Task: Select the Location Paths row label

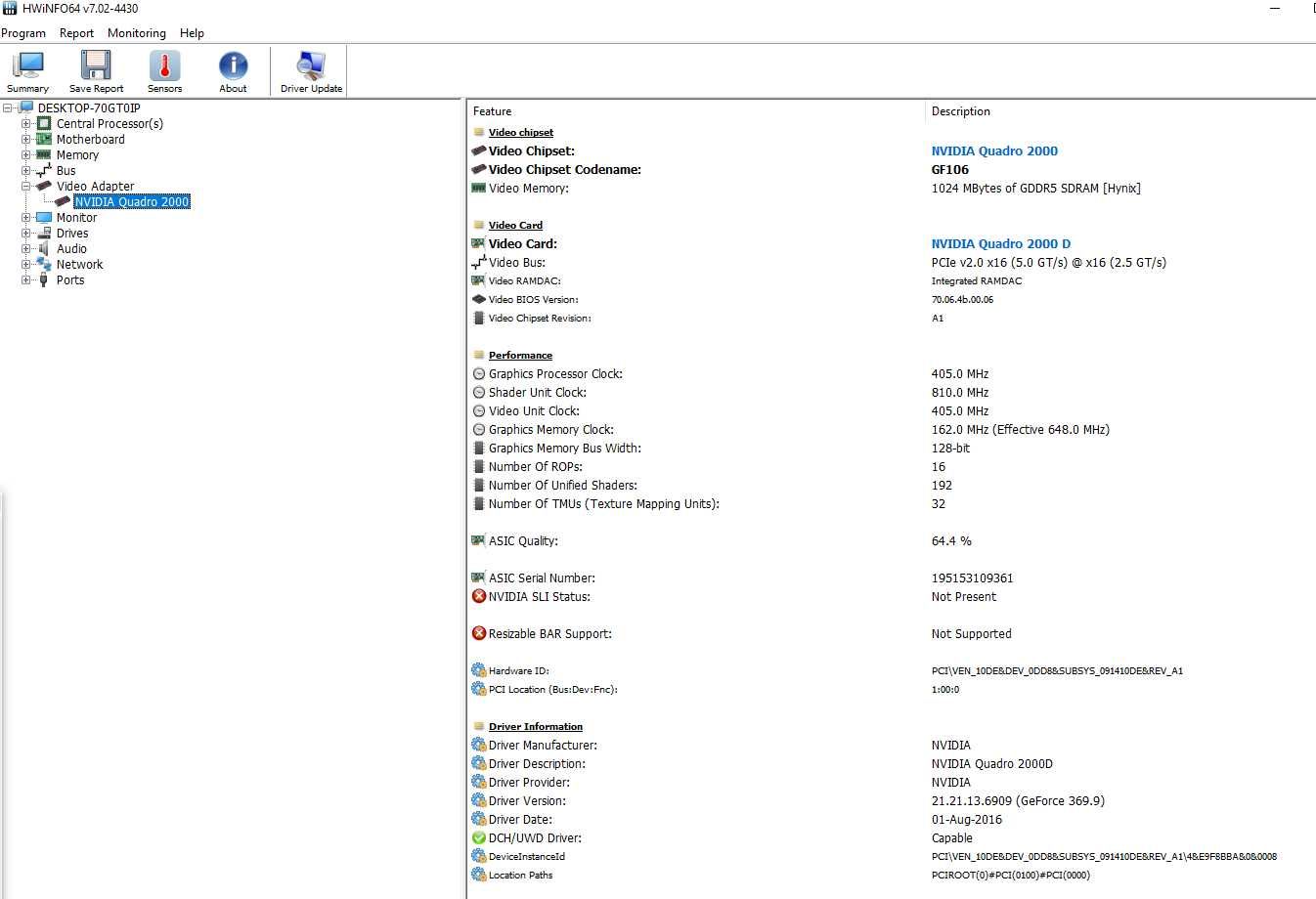Action: point(520,876)
